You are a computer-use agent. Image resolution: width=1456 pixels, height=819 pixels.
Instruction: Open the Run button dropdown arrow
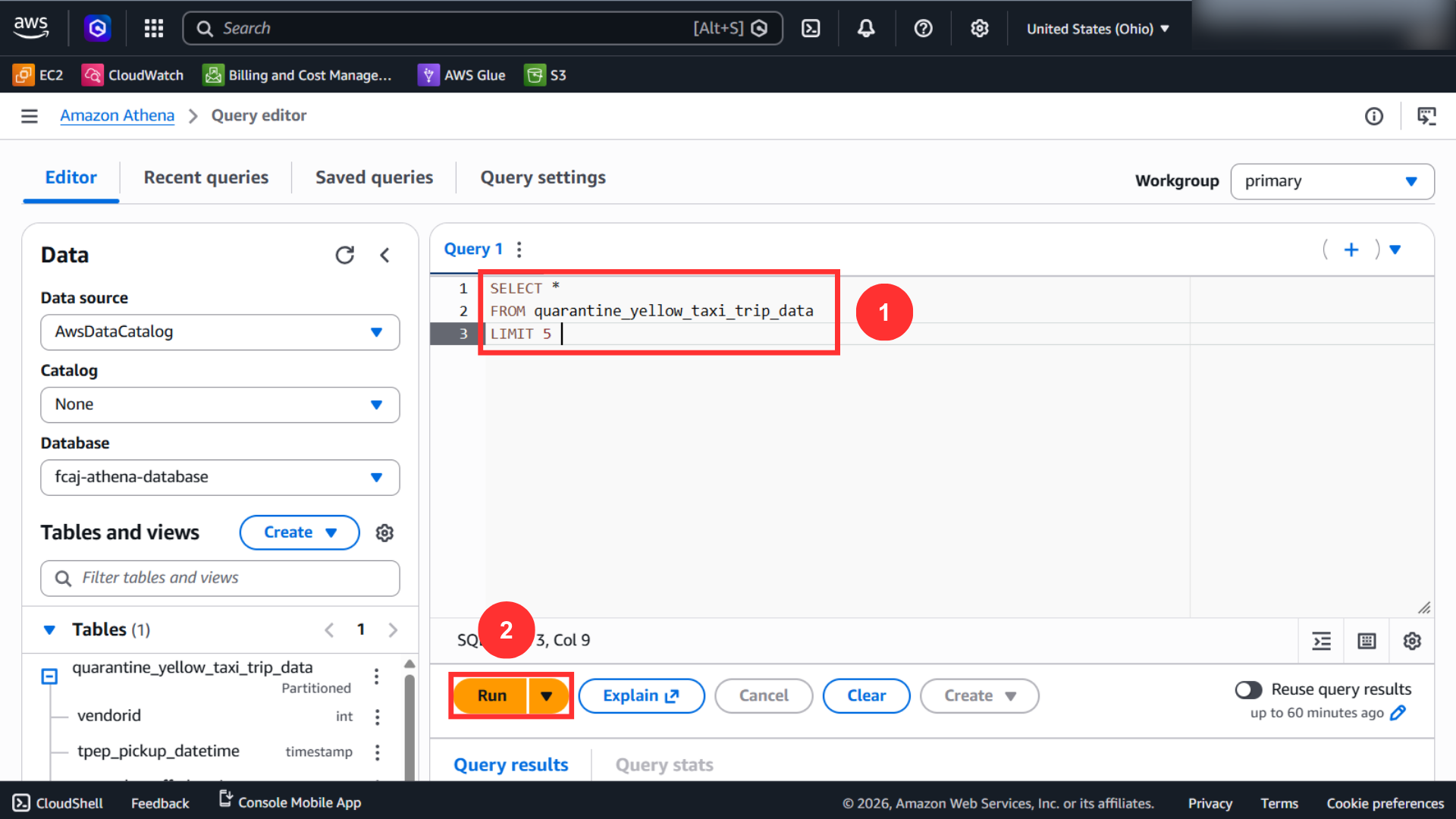pyautogui.click(x=547, y=696)
